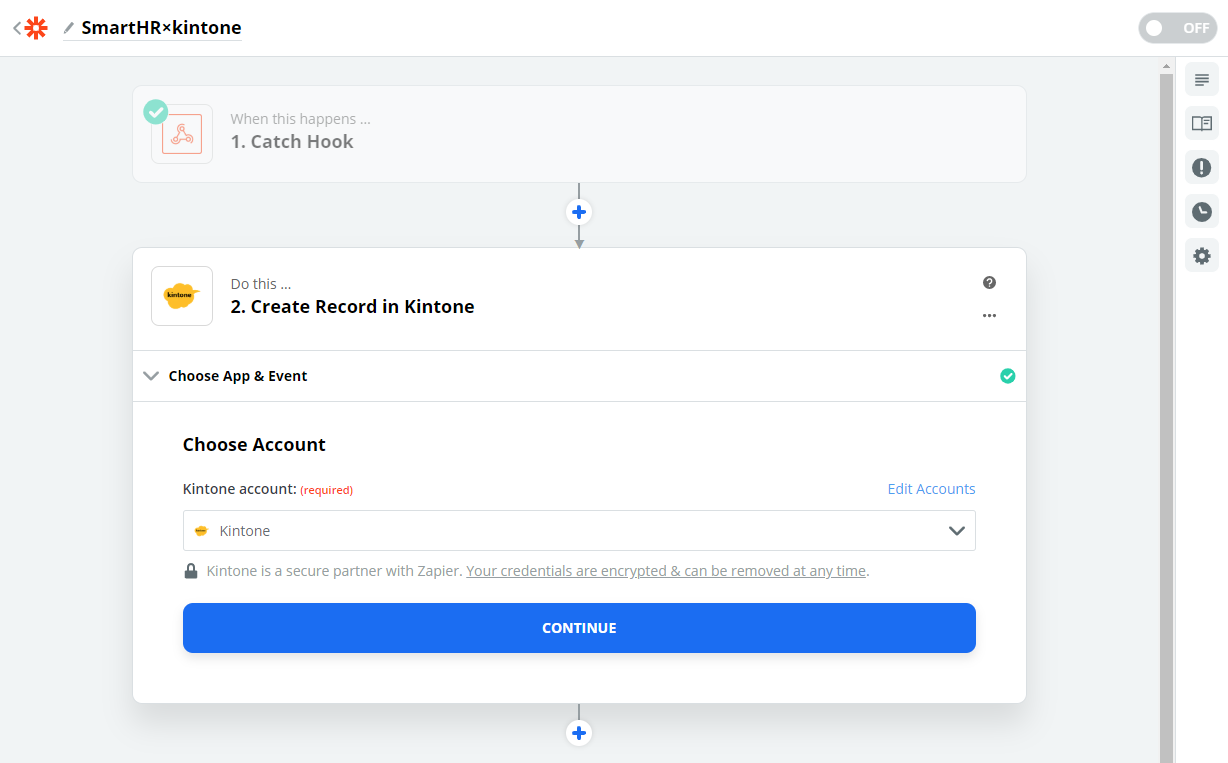Open the Edit Accounts link
The height and width of the screenshot is (763, 1228).
931,489
